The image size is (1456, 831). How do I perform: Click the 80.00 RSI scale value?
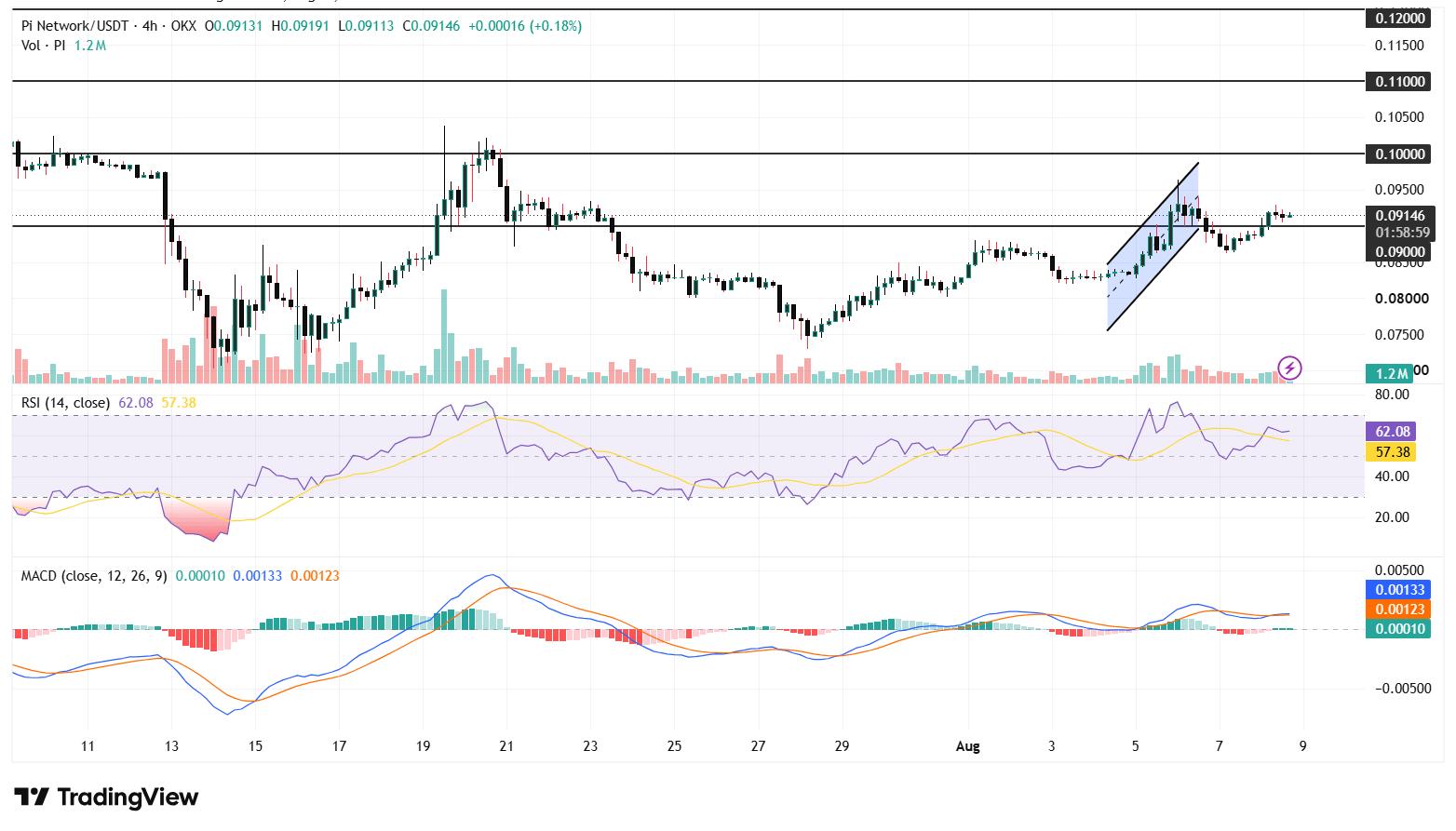(x=1393, y=395)
